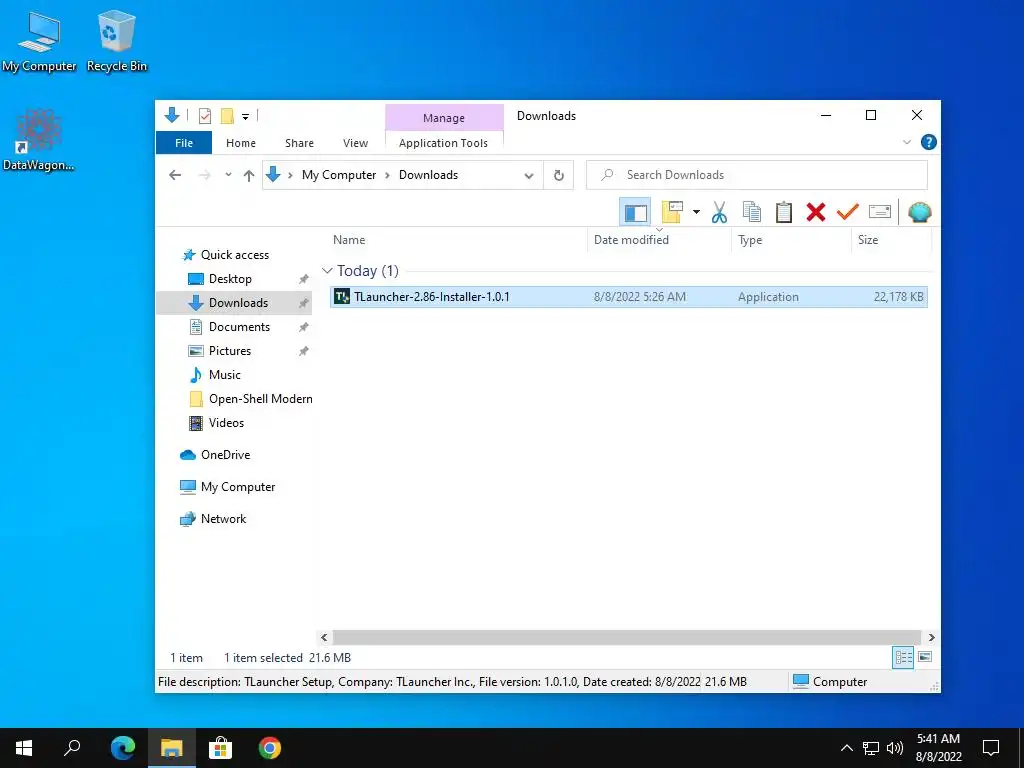Open the Help question mark icon
Image resolution: width=1024 pixels, height=768 pixels.
click(928, 142)
